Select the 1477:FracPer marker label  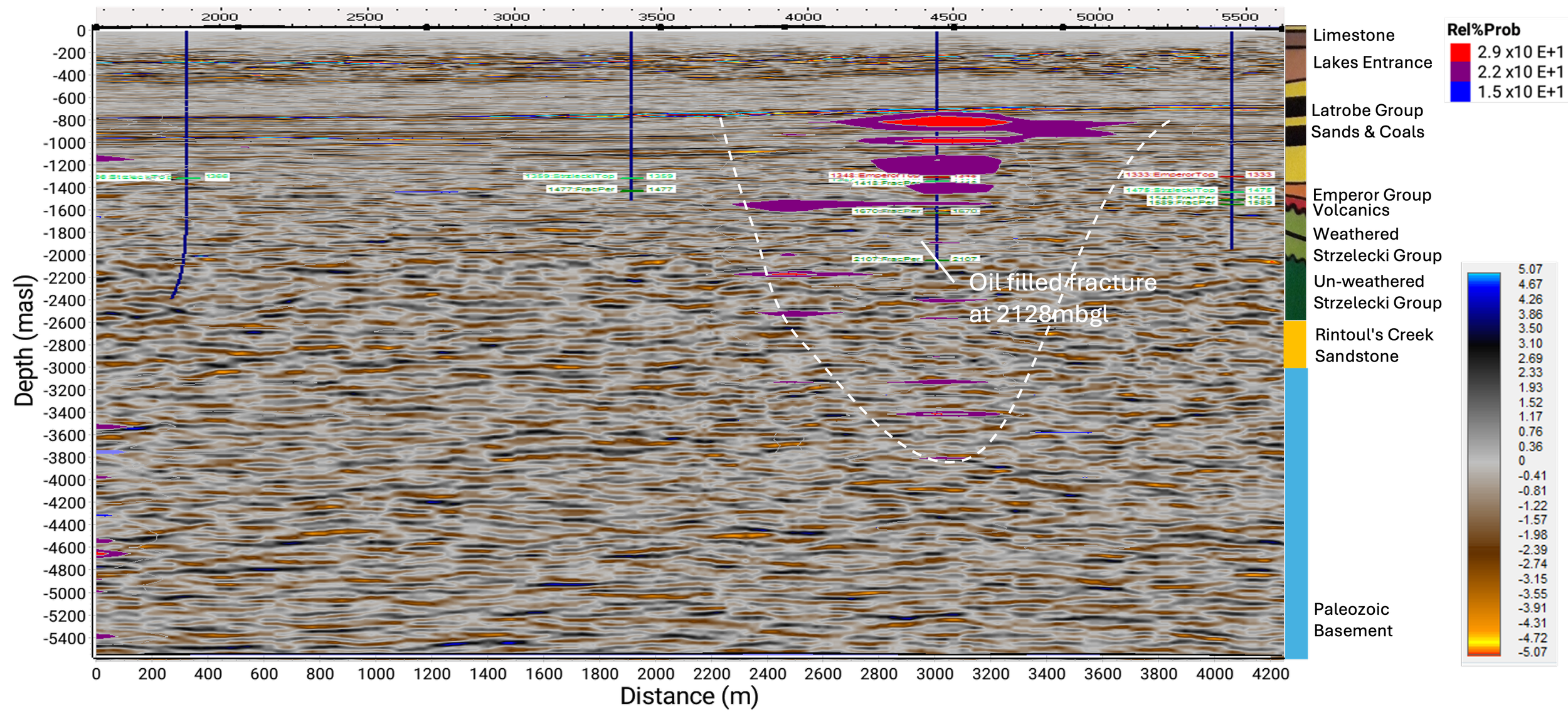(581, 189)
